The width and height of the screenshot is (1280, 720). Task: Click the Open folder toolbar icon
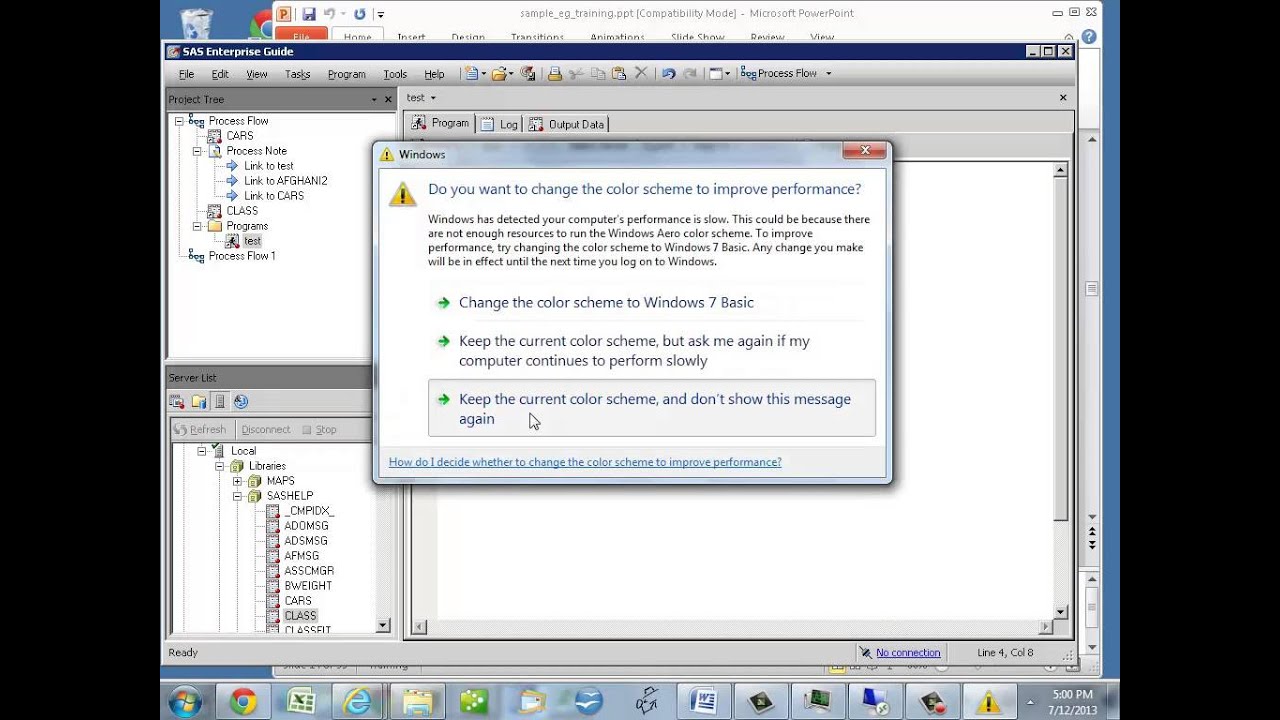[x=498, y=74]
